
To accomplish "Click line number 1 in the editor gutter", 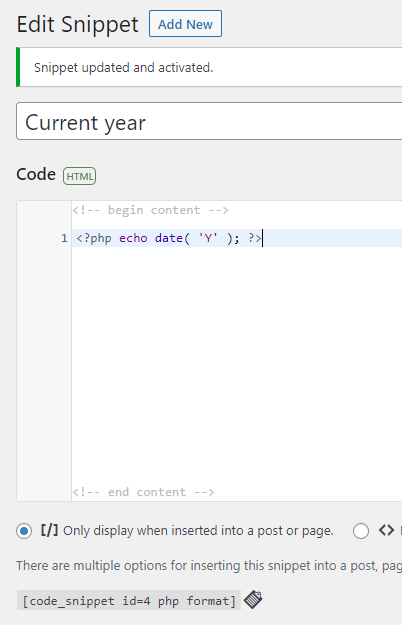I will 64,238.
